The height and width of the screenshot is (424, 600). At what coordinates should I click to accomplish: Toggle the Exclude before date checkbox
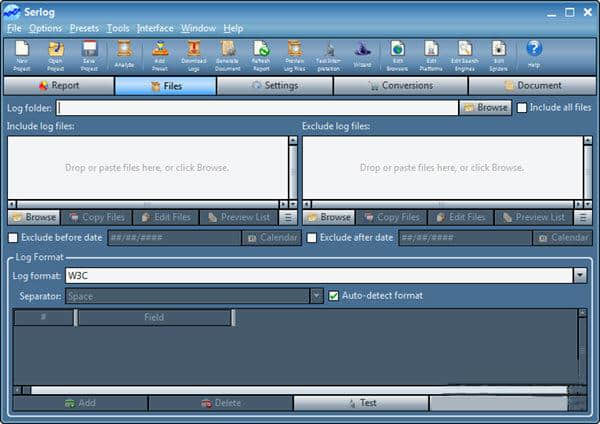coord(13,238)
